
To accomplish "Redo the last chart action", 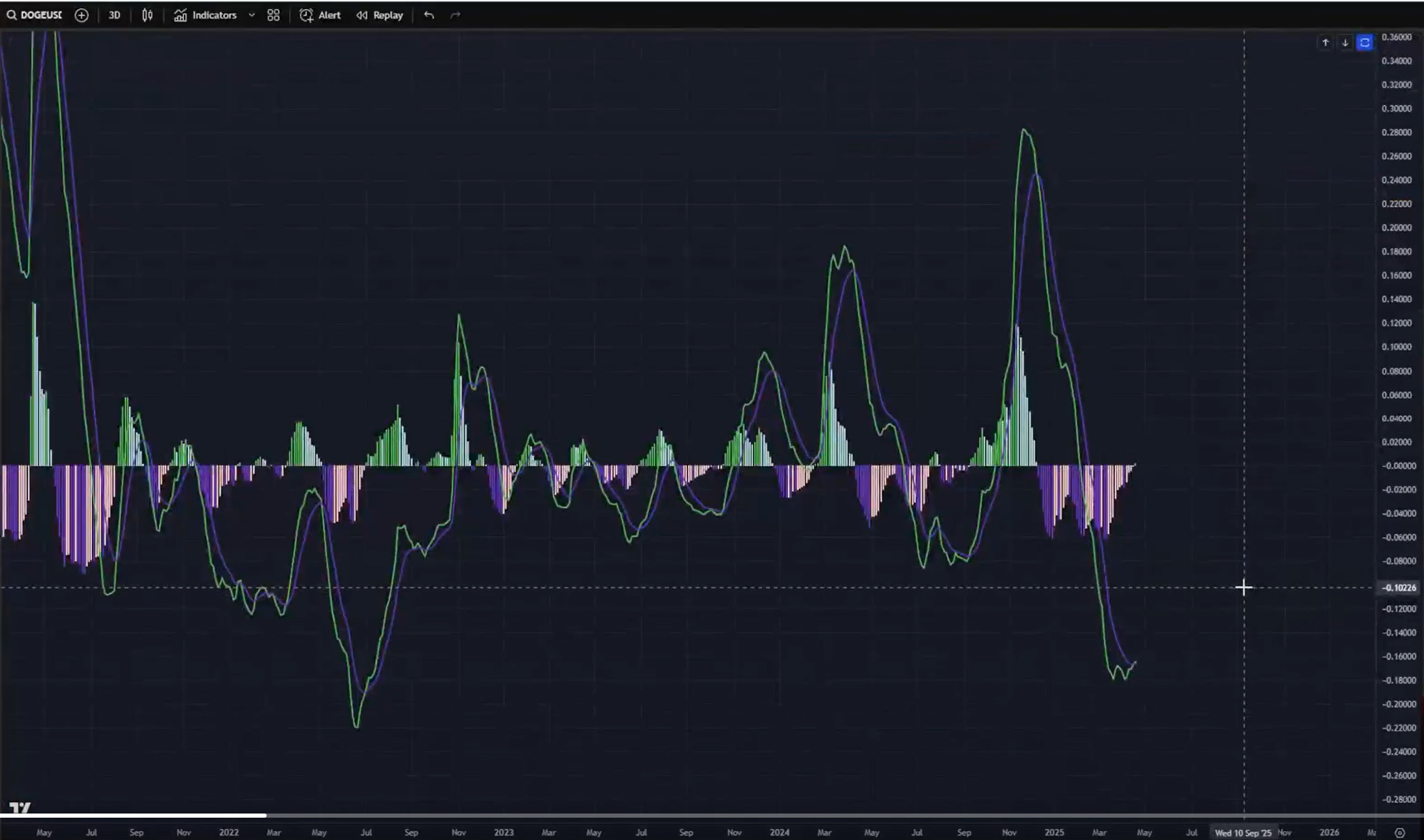I will click(455, 14).
